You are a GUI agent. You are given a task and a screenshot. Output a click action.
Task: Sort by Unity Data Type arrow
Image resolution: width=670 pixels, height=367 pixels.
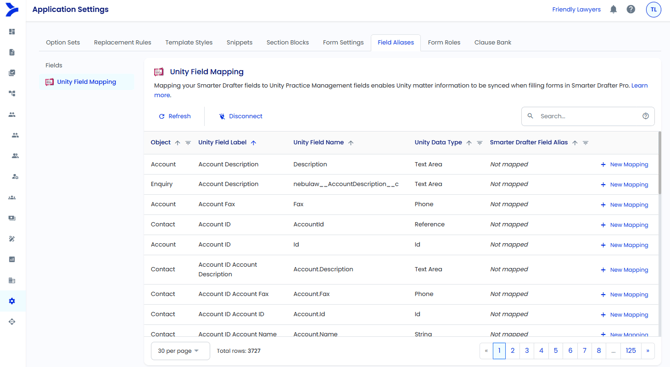coord(469,143)
